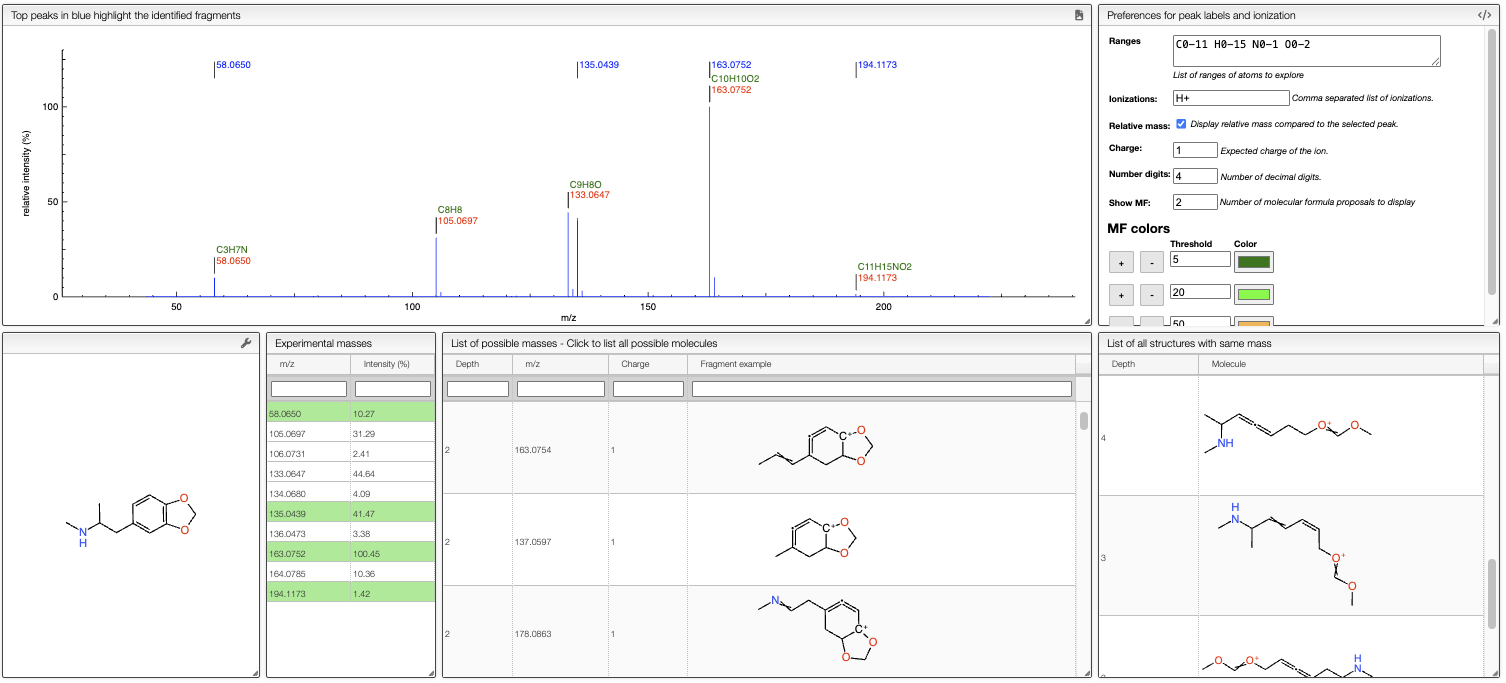Click the minus button beside threshold 5
Screen dimensions: 1506x683
1152,263
